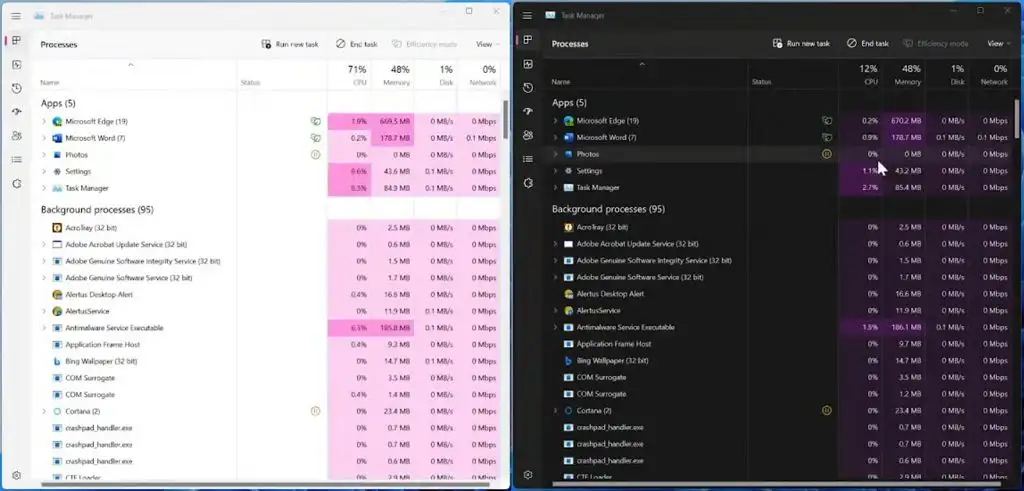The height and width of the screenshot is (491, 1024).
Task: Open View dropdown in dark Task Manager
Action: point(995,44)
